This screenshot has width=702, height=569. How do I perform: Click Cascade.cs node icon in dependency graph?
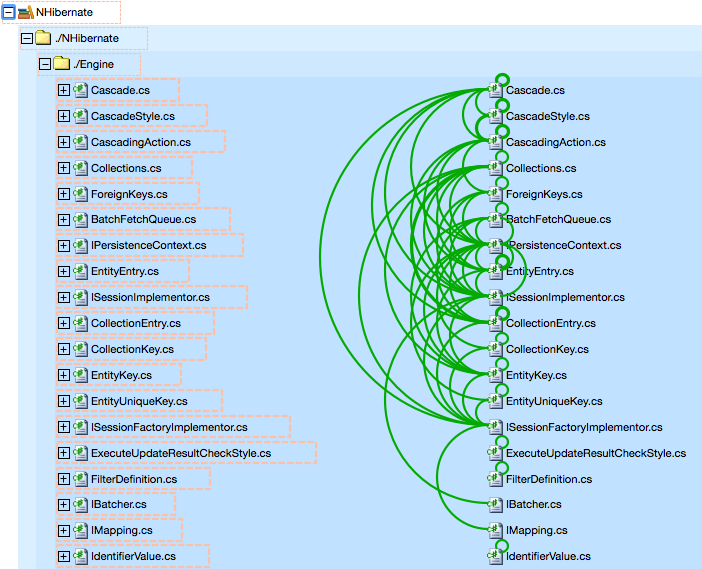point(495,90)
